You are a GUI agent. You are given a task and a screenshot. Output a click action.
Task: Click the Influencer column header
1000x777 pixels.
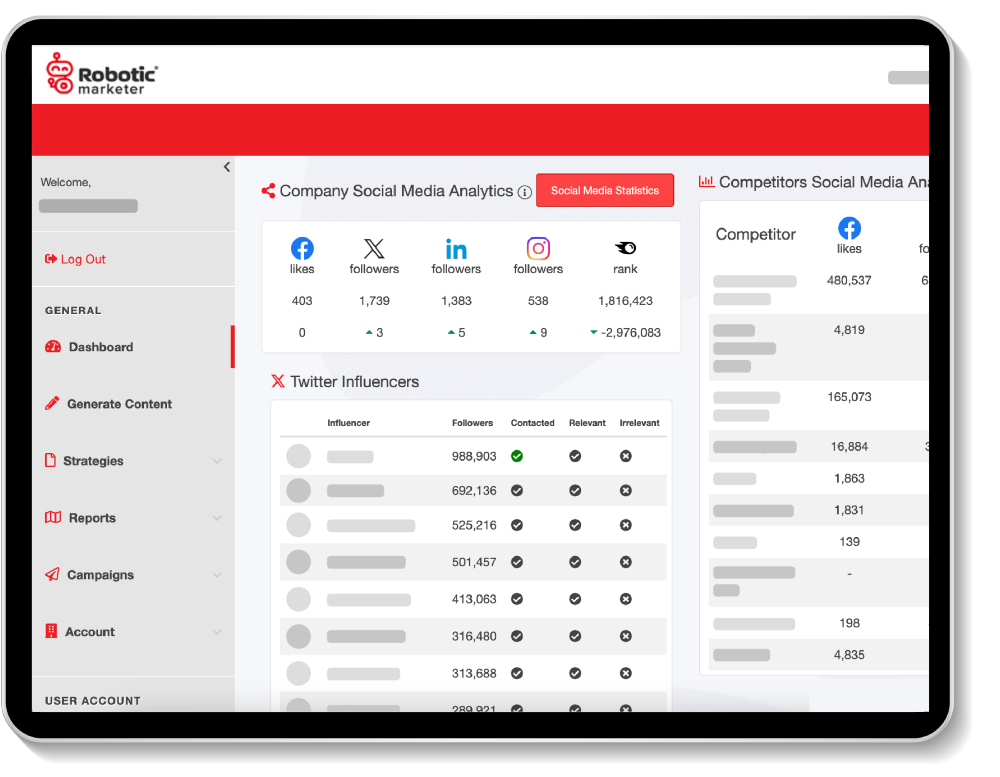click(x=348, y=423)
